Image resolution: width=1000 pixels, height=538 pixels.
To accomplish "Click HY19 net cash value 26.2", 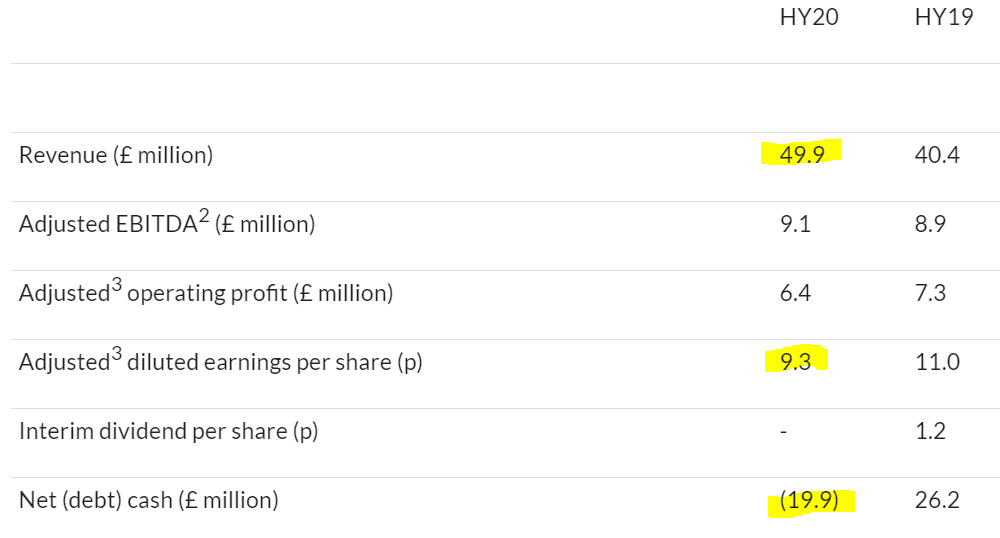I will click(x=937, y=500).
